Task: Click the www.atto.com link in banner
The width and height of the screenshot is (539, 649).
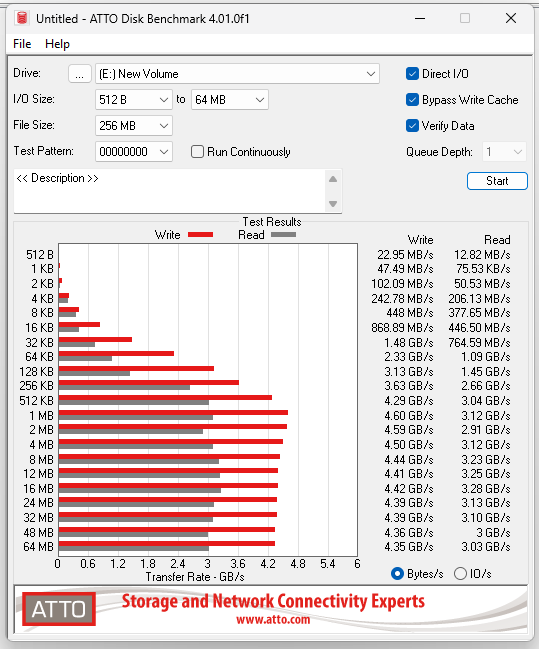Action: point(273,620)
